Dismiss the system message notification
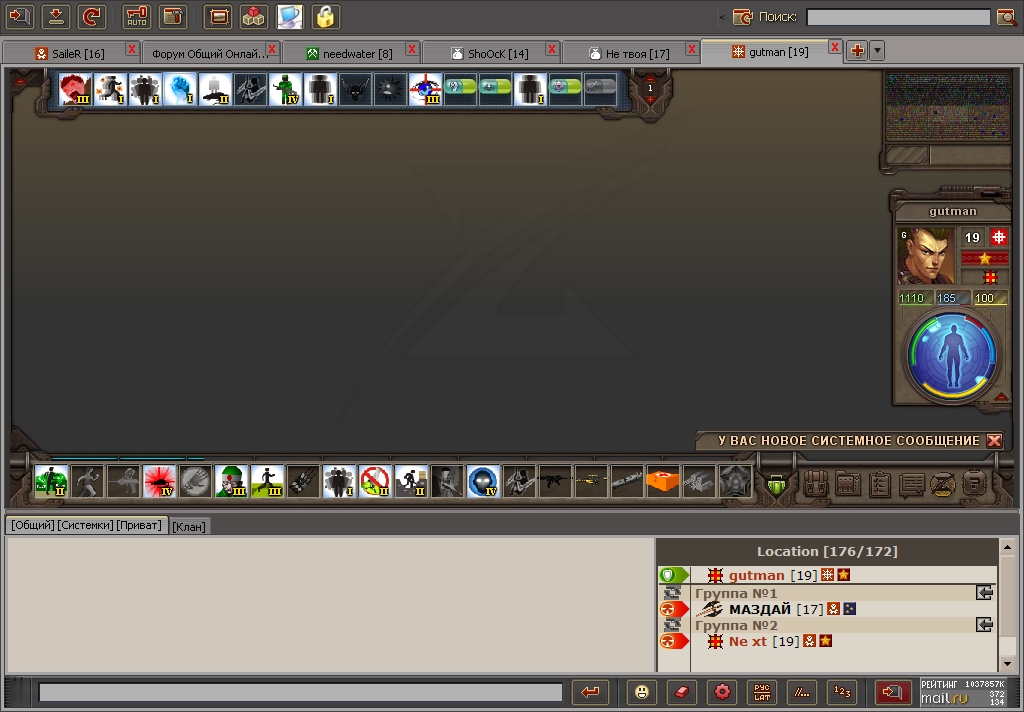 (994, 441)
